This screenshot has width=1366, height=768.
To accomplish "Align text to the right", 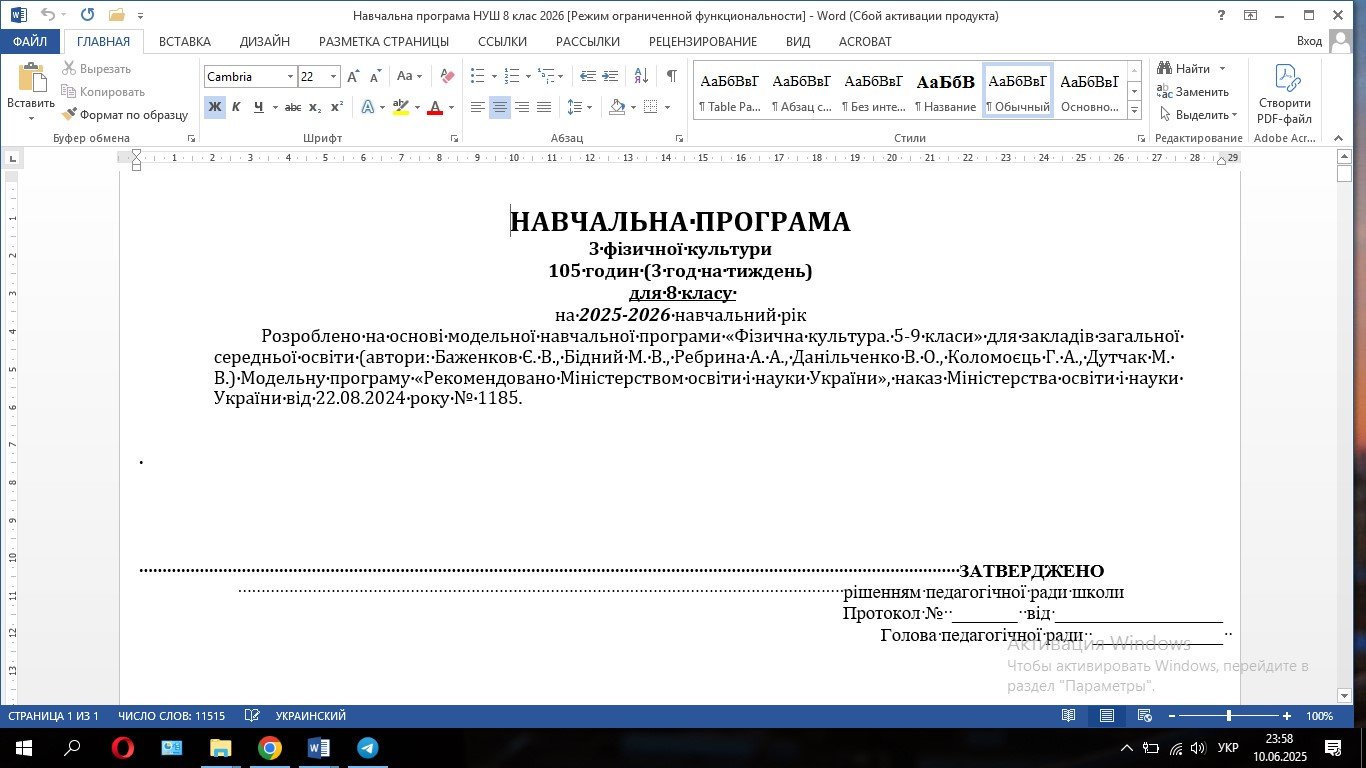I will [x=522, y=107].
